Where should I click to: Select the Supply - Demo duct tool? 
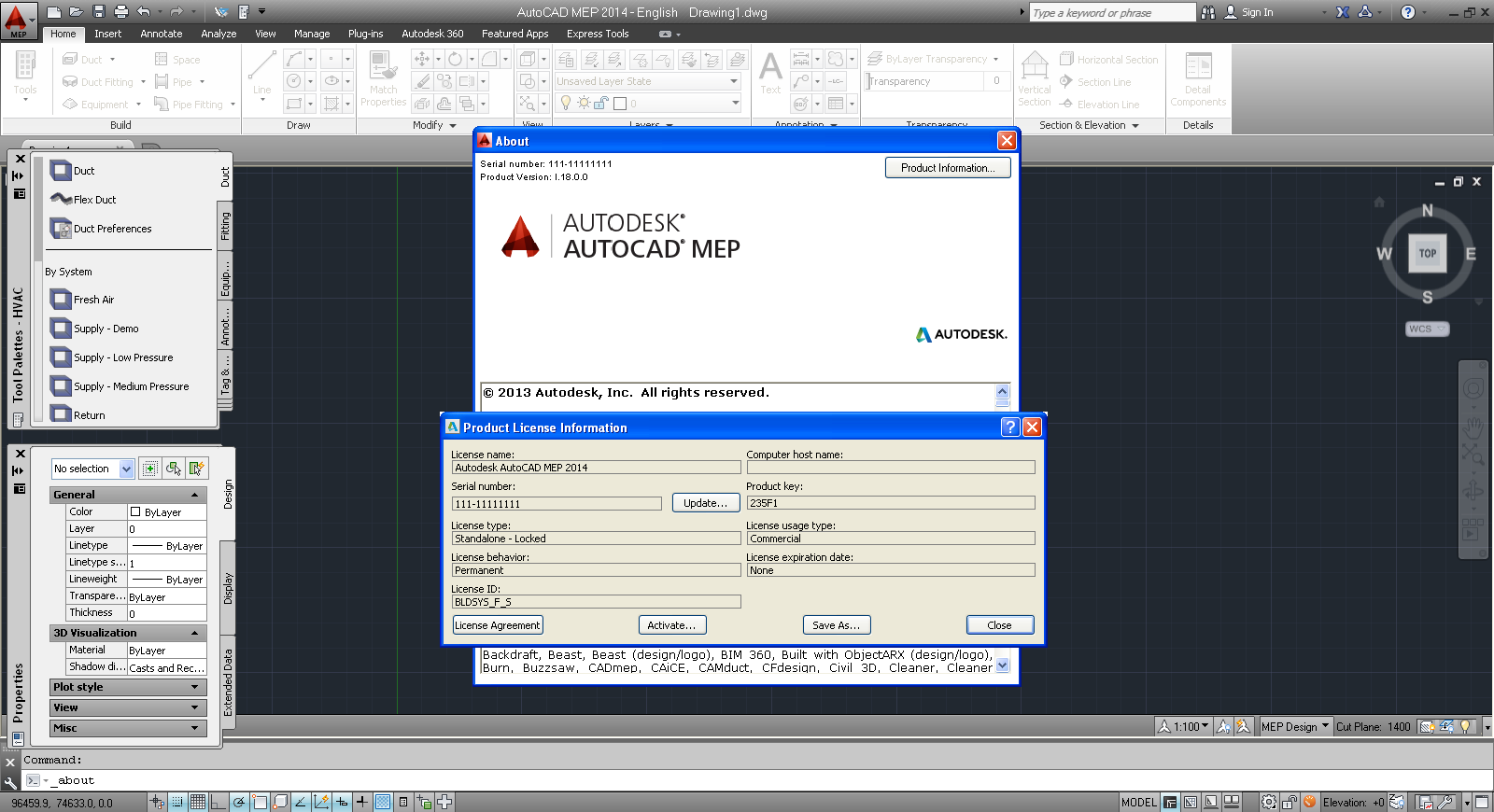click(x=94, y=329)
